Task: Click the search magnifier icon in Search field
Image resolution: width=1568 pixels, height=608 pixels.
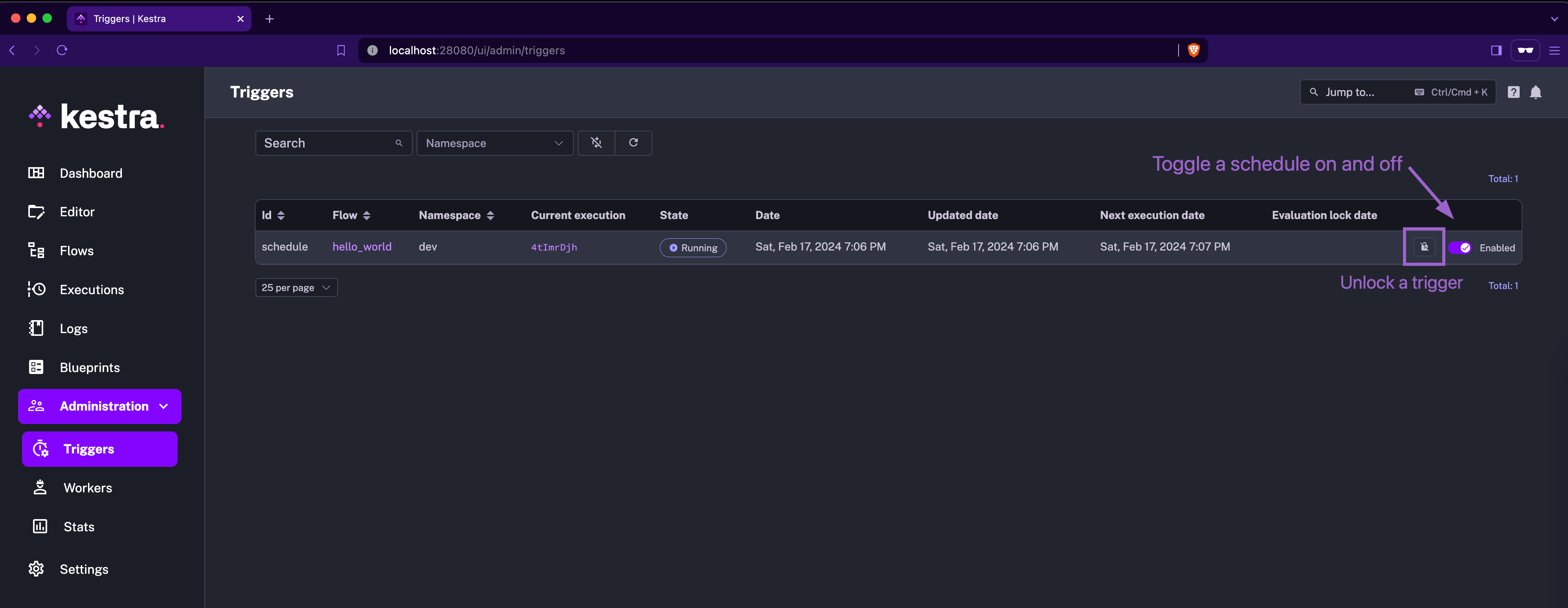Action: 399,143
